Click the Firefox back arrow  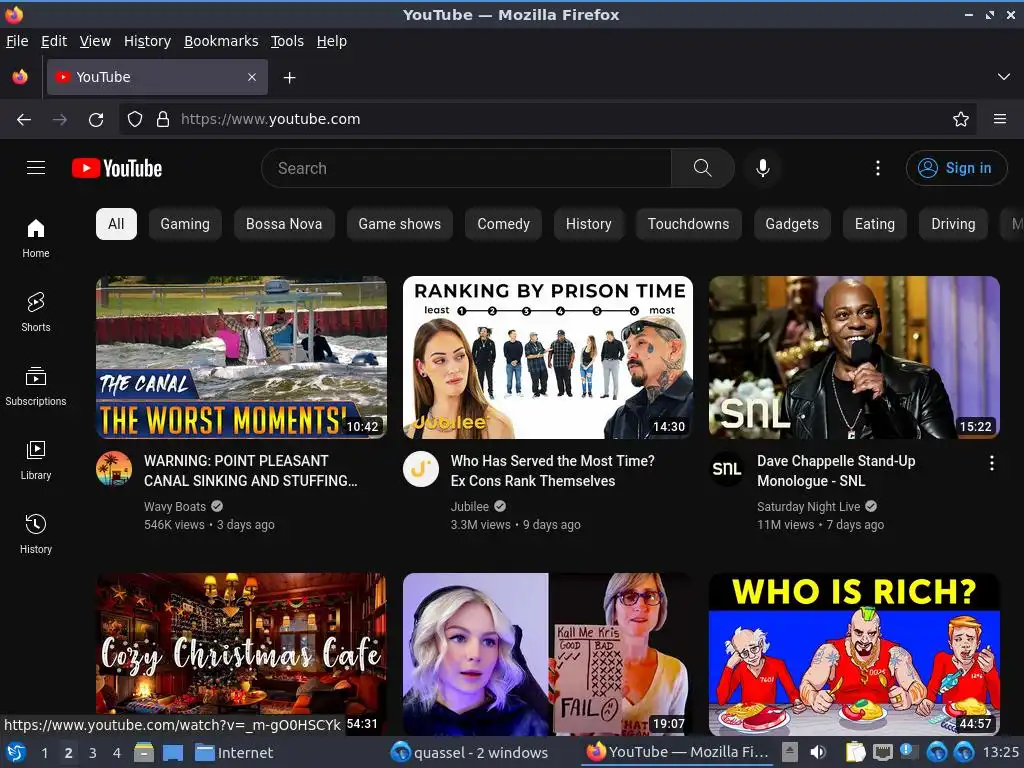pos(24,120)
